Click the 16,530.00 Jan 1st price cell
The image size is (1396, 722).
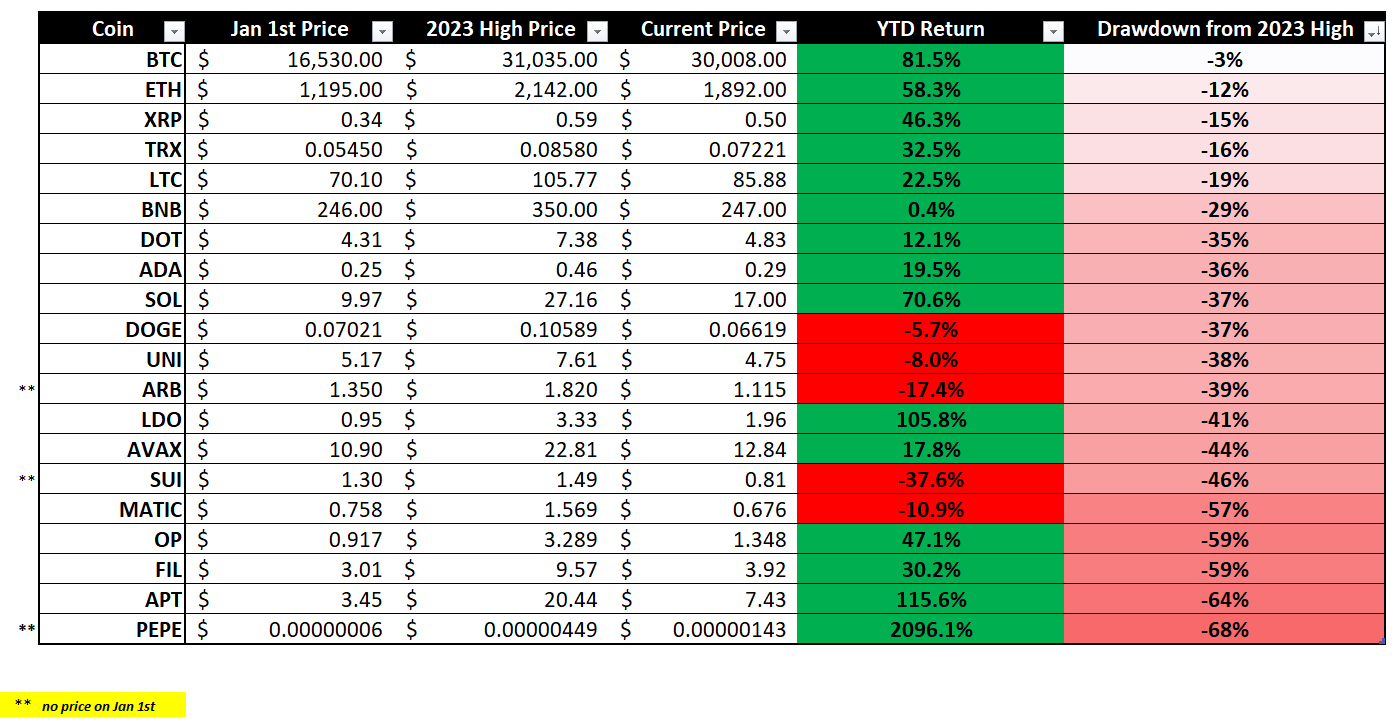pyautogui.click(x=290, y=60)
